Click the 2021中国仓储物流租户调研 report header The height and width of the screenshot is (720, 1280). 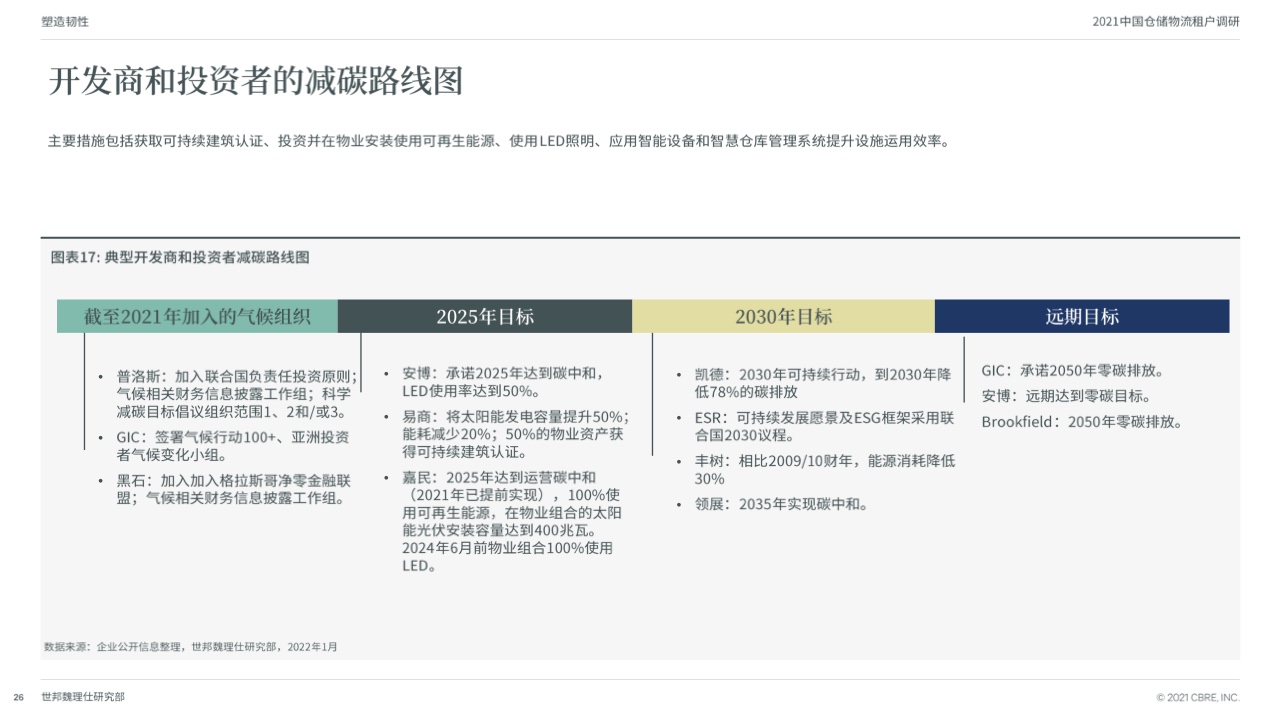pos(1165,22)
